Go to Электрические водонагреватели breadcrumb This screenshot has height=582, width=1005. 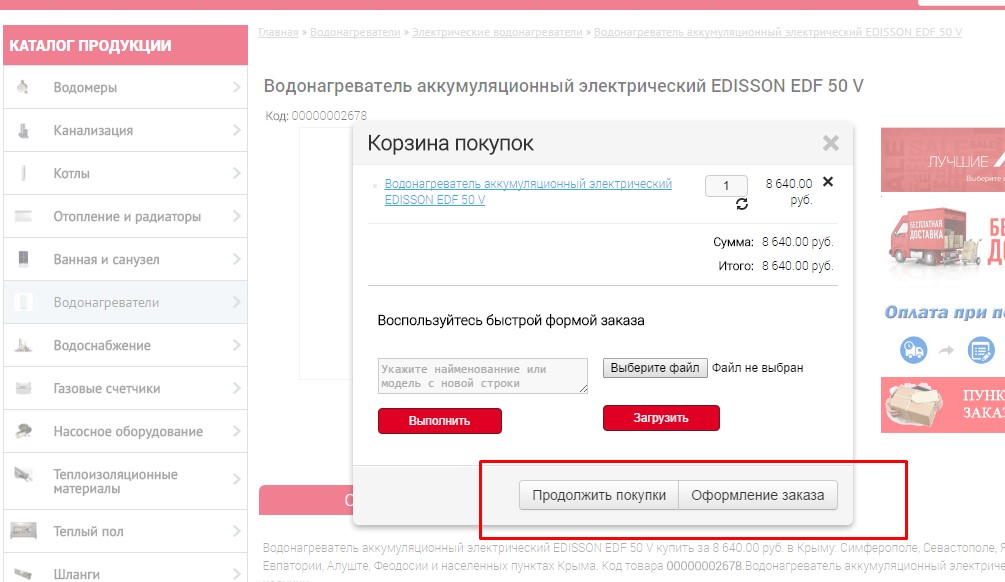[x=497, y=33]
